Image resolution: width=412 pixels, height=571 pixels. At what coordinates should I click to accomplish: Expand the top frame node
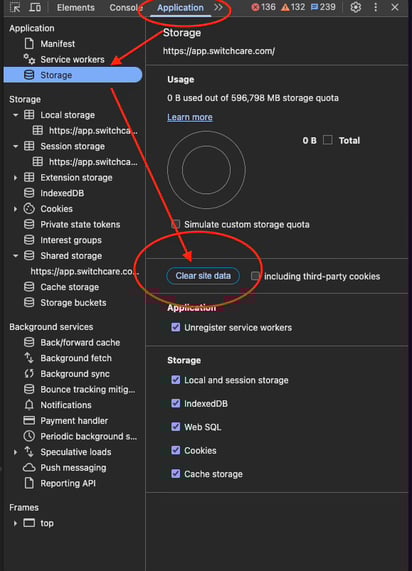coord(15,523)
